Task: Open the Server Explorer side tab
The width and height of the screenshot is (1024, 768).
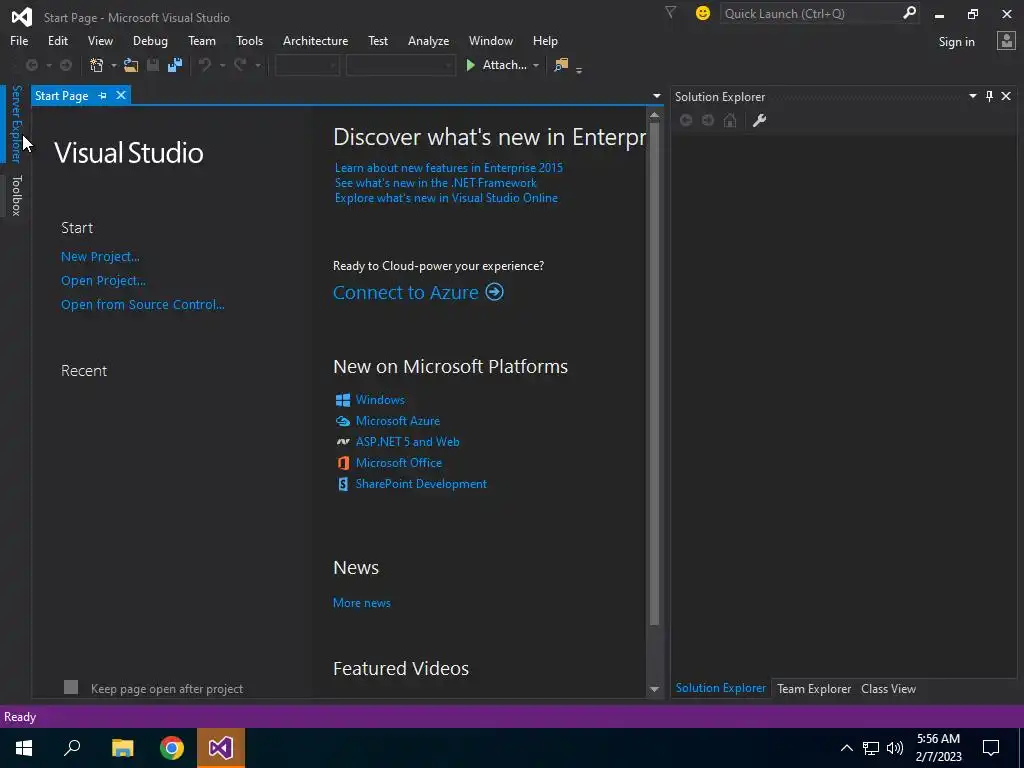Action: 16,123
